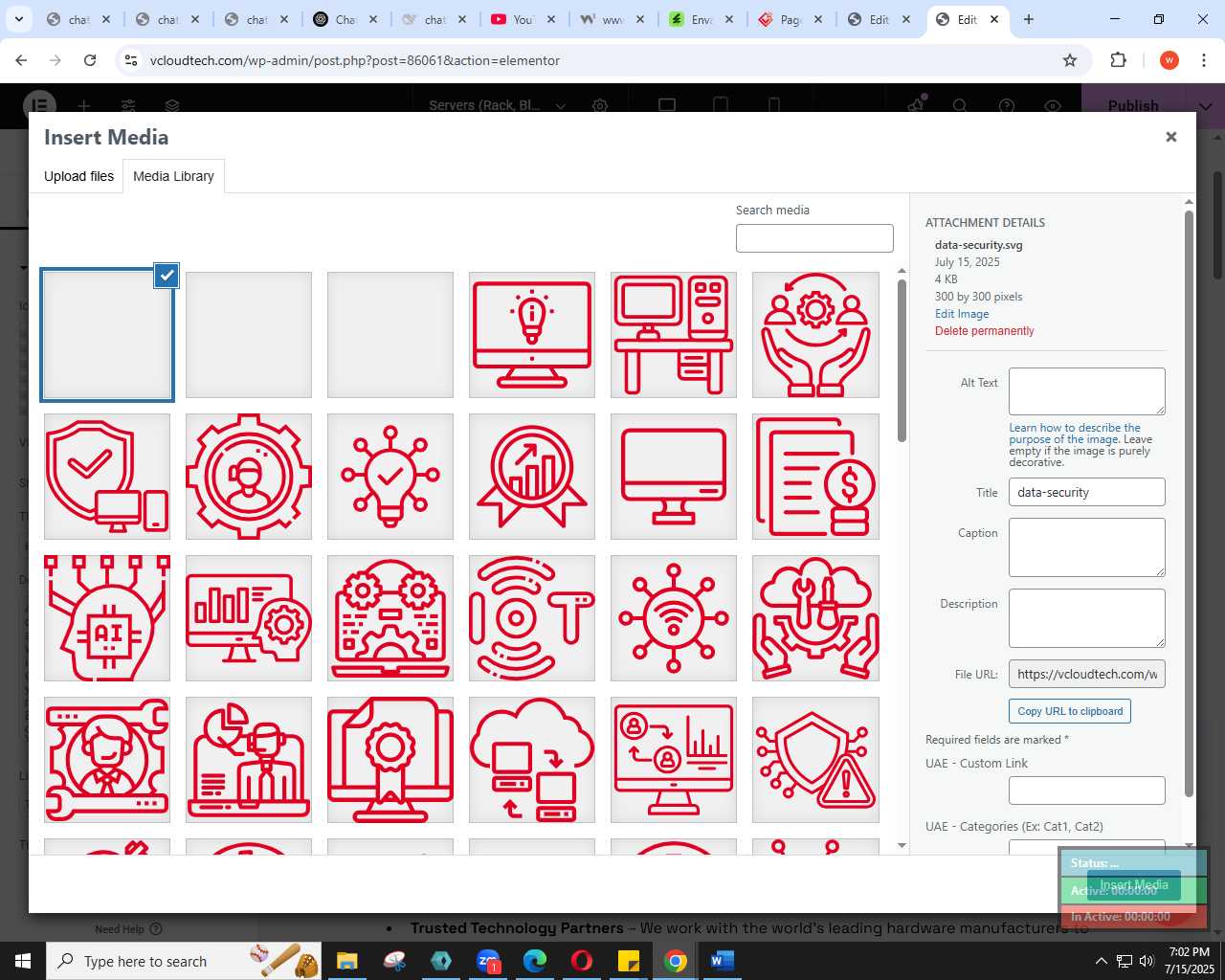1225x980 pixels.
Task: Select the invoice with dollar coins thumbnail
Action: [x=815, y=477]
